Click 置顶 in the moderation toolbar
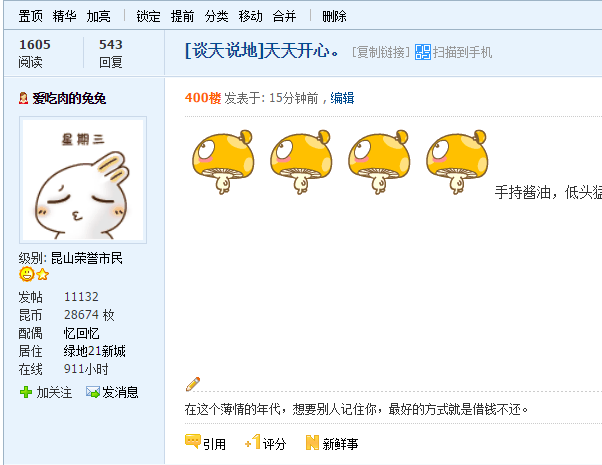 31,17
